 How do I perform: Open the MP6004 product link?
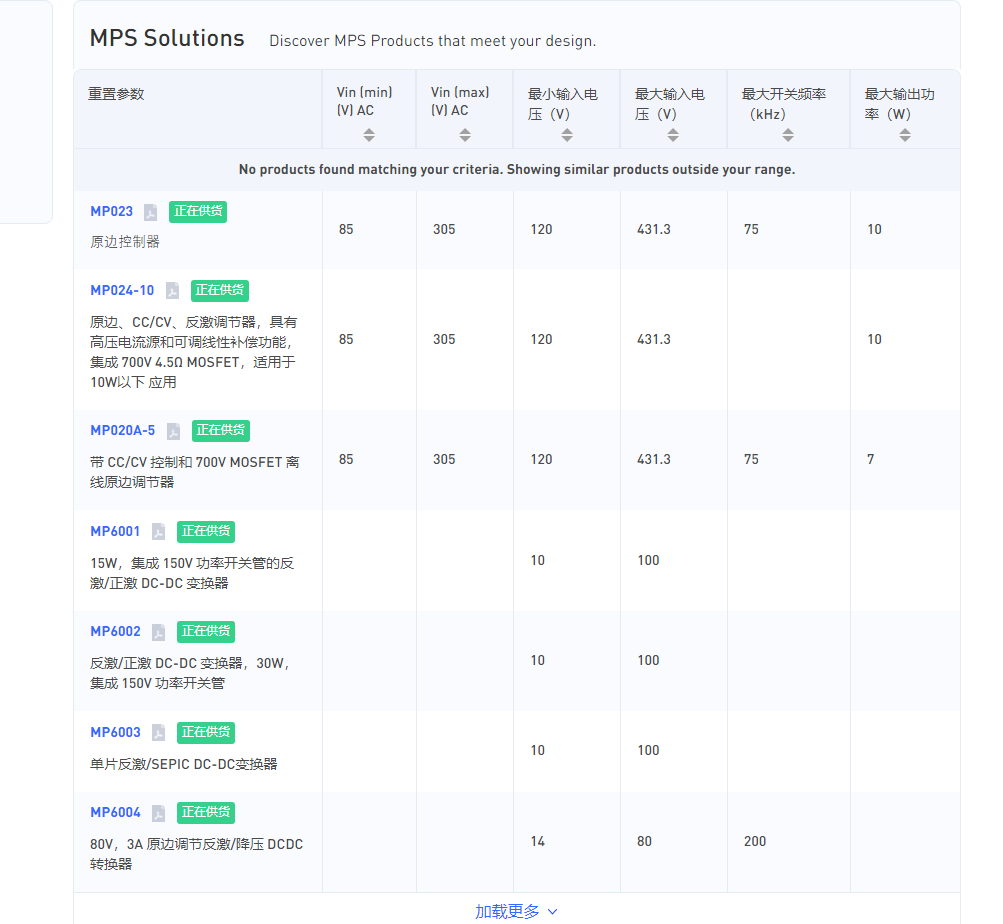click(x=115, y=812)
